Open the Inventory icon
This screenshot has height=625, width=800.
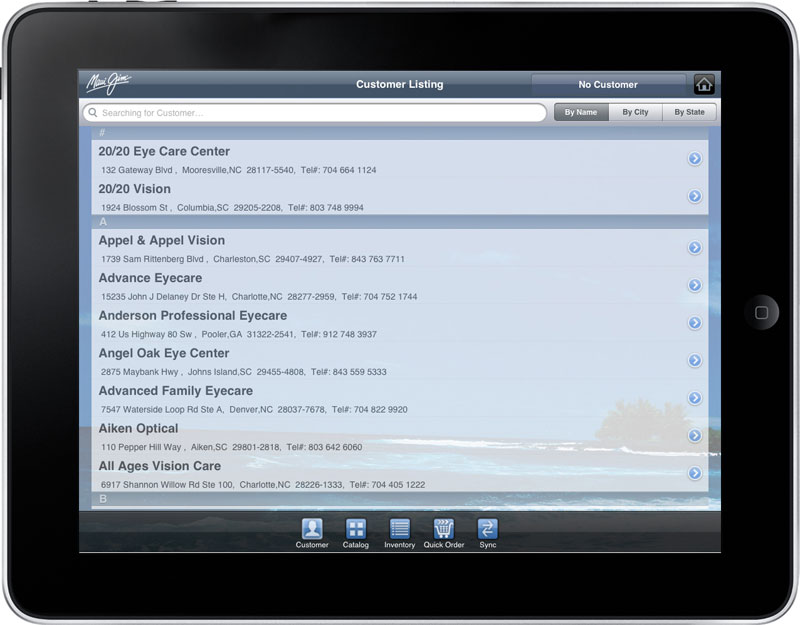[x=399, y=529]
